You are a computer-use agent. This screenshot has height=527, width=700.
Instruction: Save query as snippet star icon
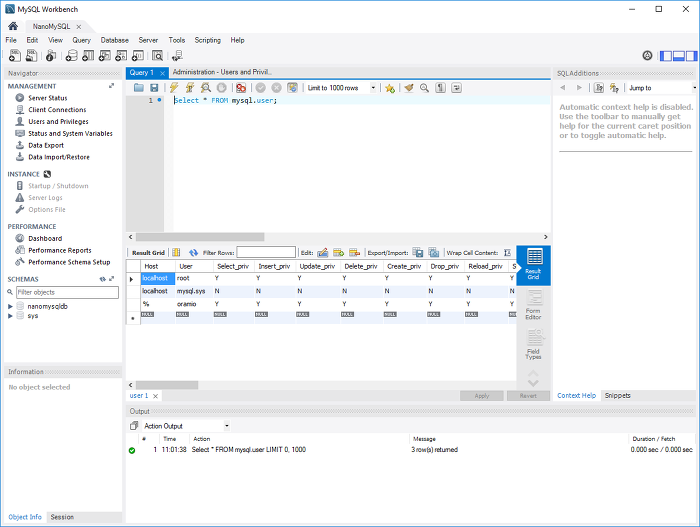pos(390,88)
